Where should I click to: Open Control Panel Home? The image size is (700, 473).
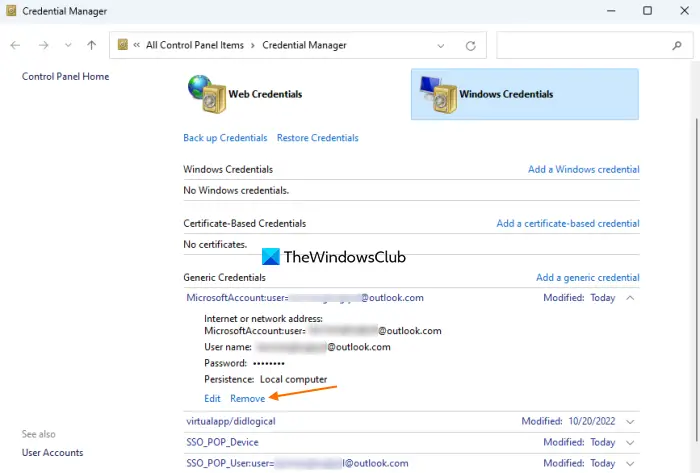point(65,76)
